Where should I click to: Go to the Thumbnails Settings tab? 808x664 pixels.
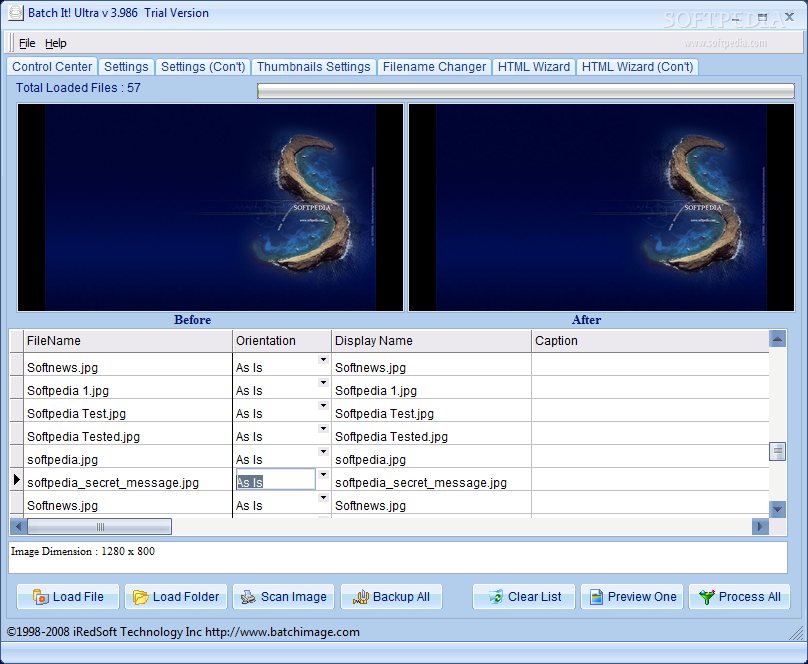314,67
